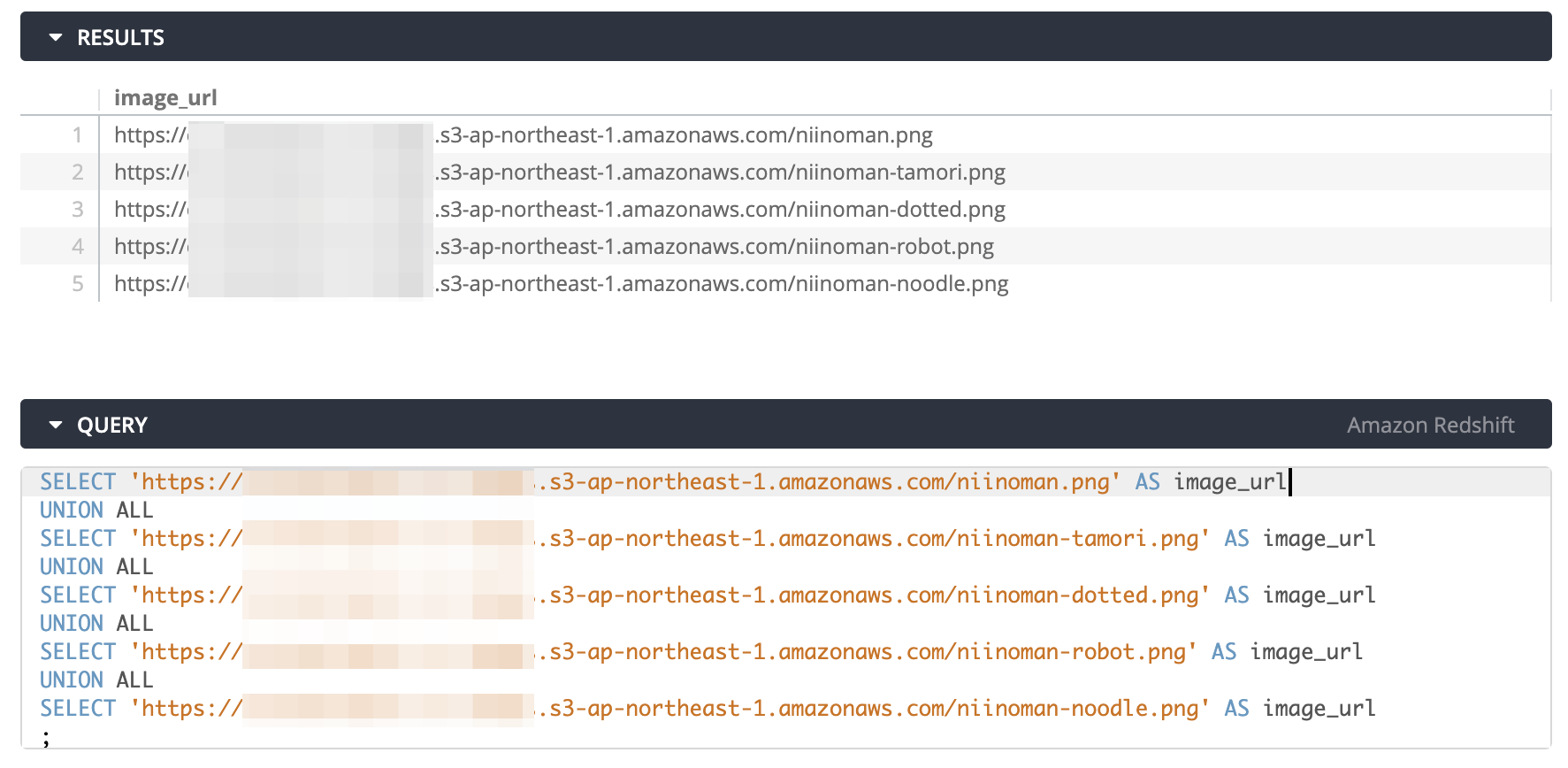Screen dimensions: 1568x768
Task: Place cursor on first SELECT keyword in query
Action: [78, 481]
